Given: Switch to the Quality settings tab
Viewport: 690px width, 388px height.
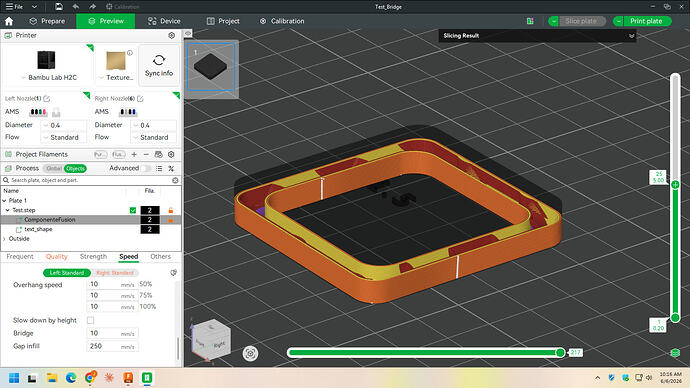Looking at the screenshot, I should [57, 256].
